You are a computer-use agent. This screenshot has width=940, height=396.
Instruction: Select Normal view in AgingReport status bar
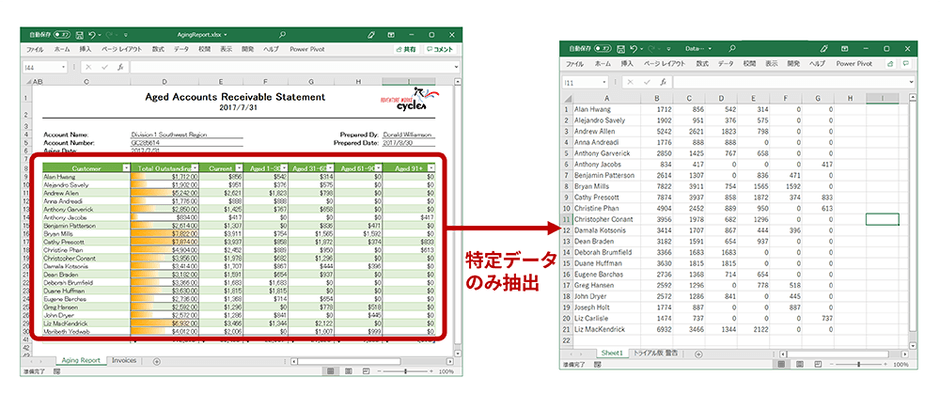[x=331, y=372]
